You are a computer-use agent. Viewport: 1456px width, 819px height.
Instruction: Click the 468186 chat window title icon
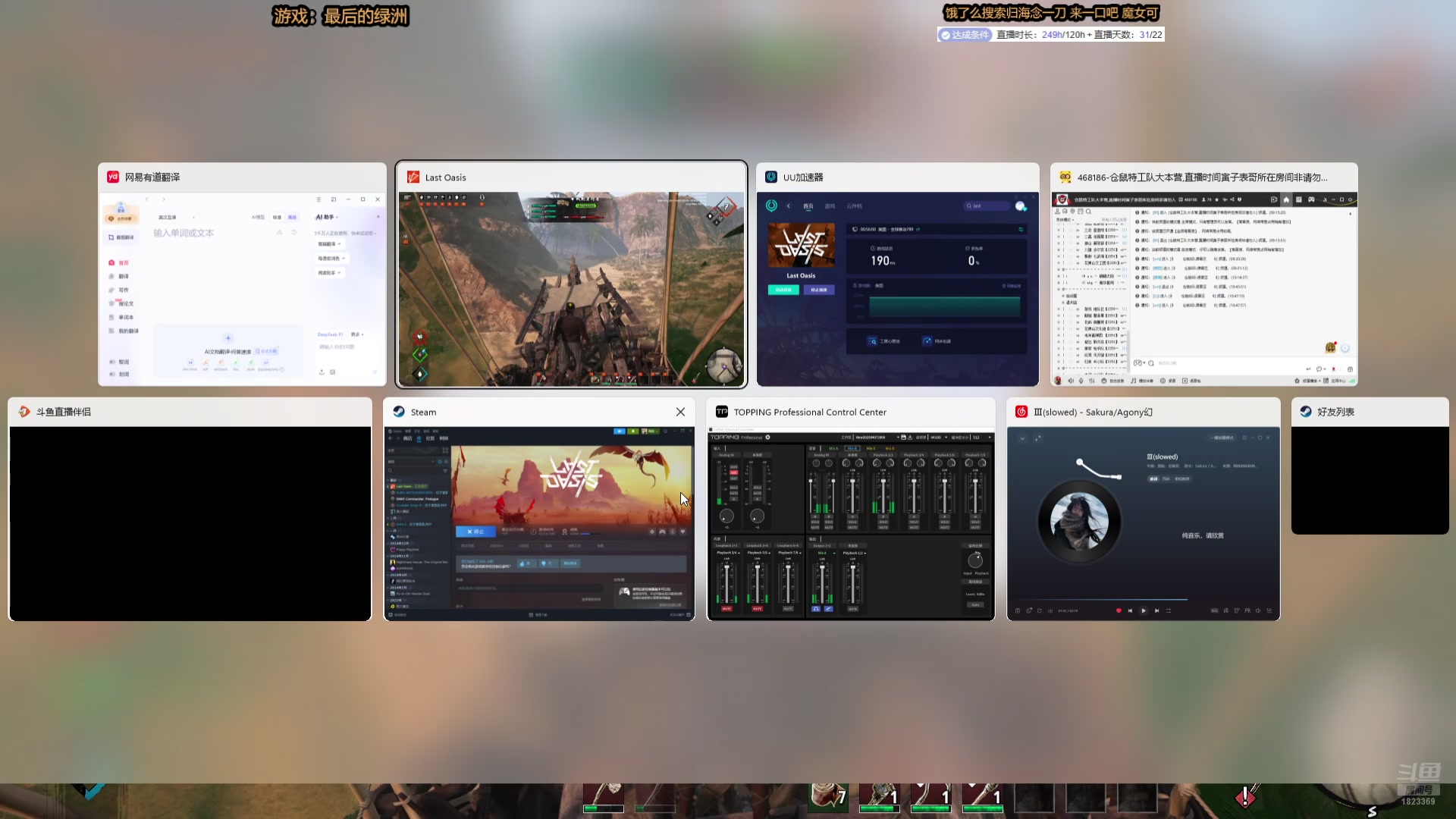pyautogui.click(x=1065, y=177)
